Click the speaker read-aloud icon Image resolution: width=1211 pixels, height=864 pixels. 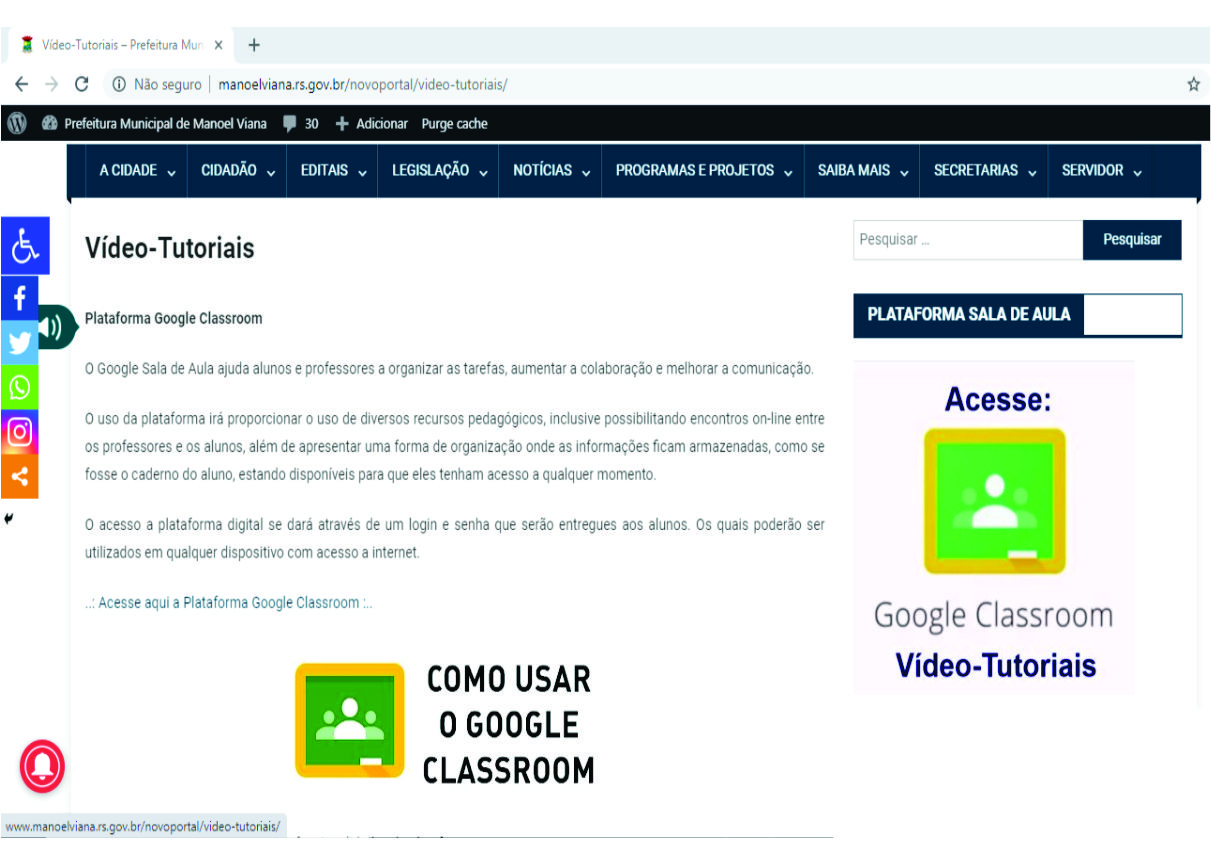(54, 326)
